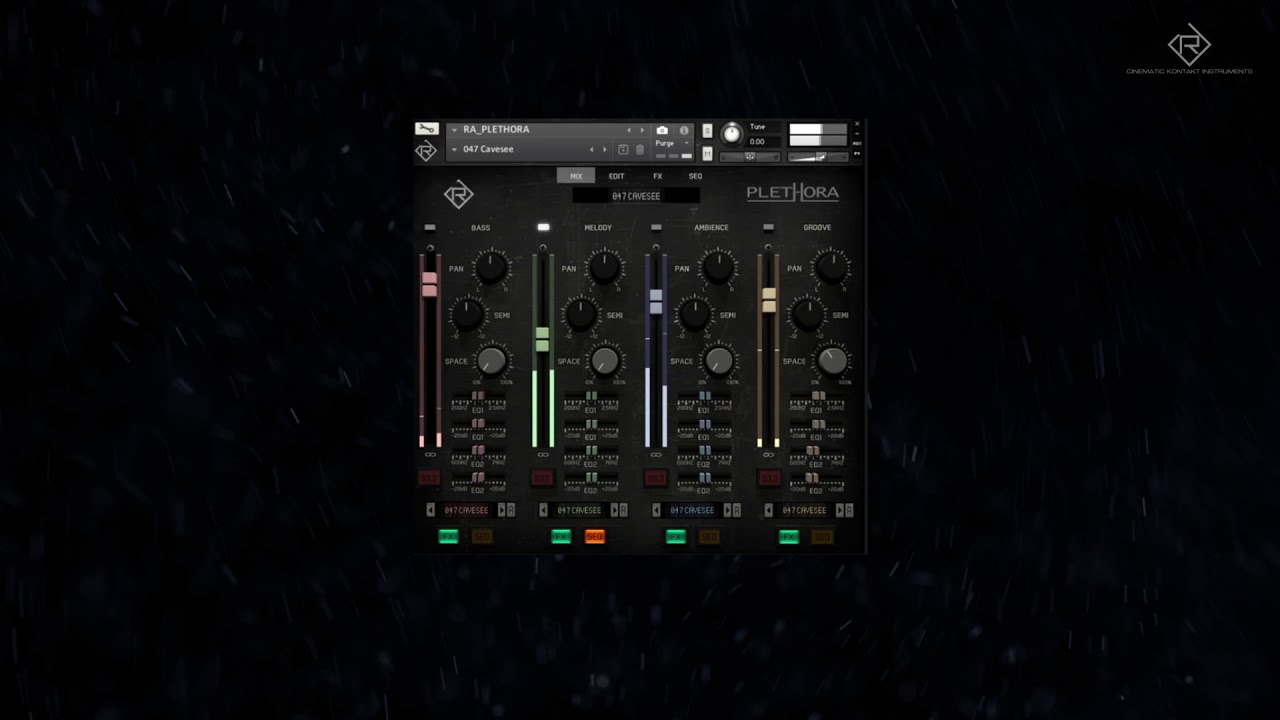Toggle the power switch above the Melody channel
This screenshot has height=720, width=1280.
coord(543,227)
